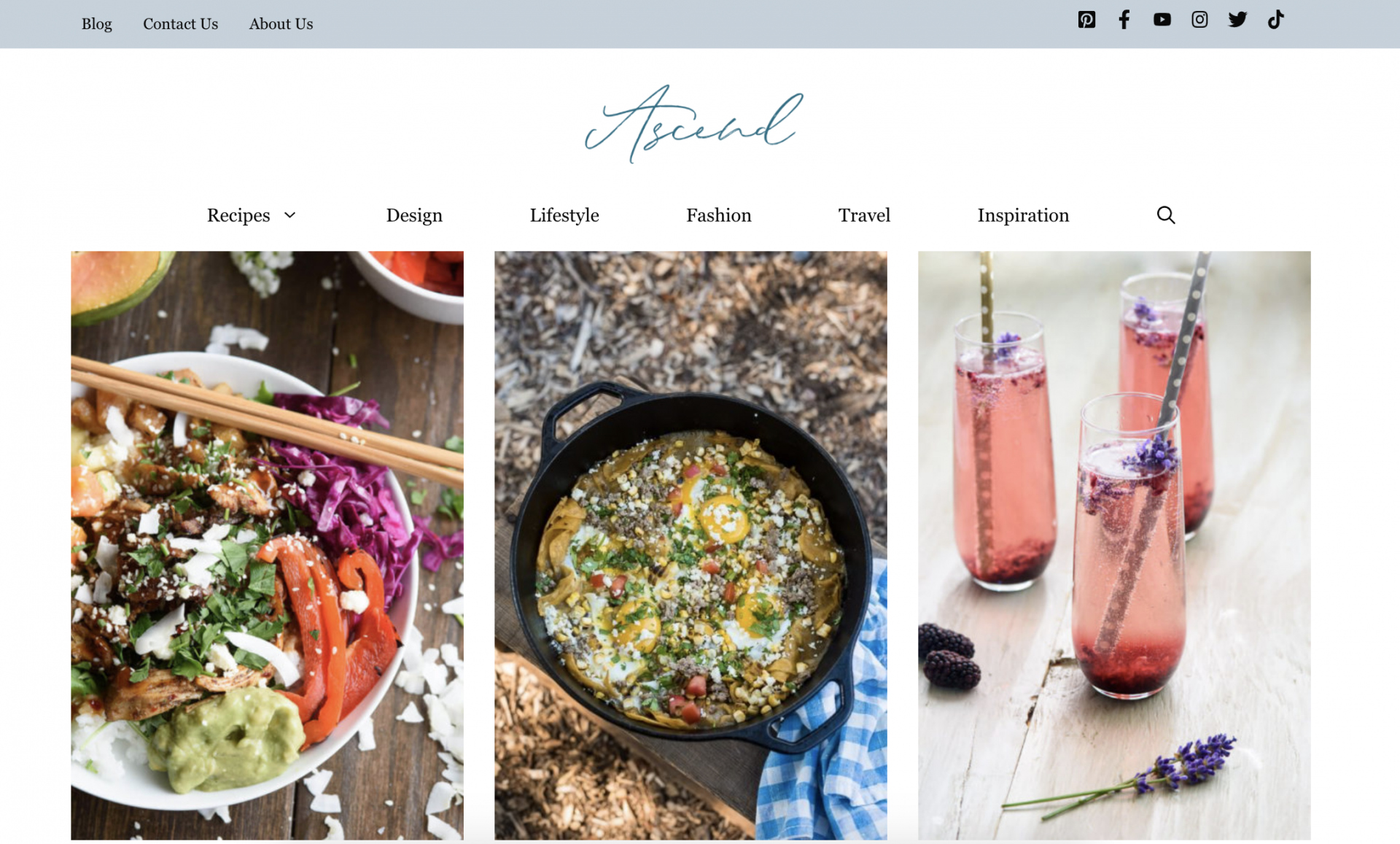Open the About Us link
Screen dimensions: 1400x844
coord(281,24)
